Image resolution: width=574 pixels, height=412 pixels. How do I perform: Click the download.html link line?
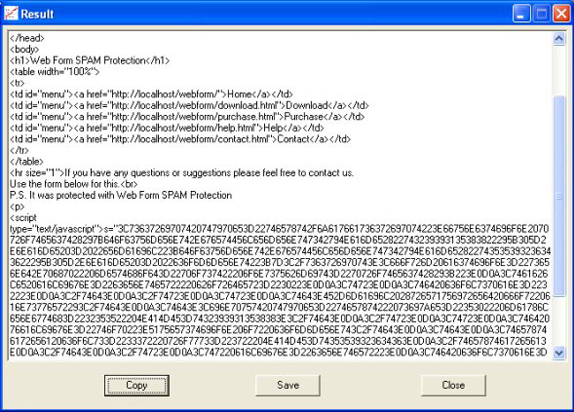pos(189,105)
